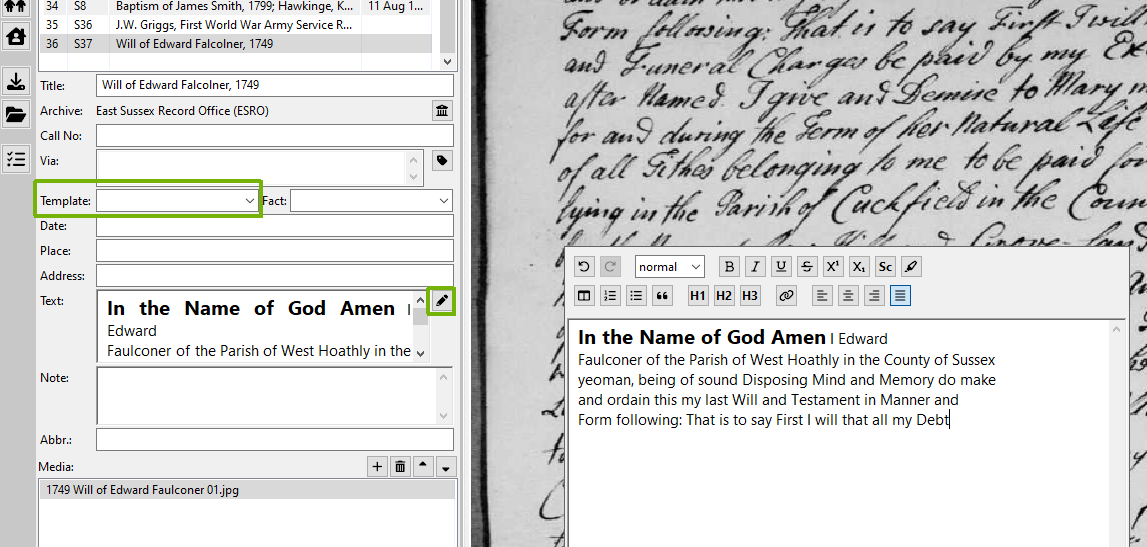Open the Template dropdown

178,201
